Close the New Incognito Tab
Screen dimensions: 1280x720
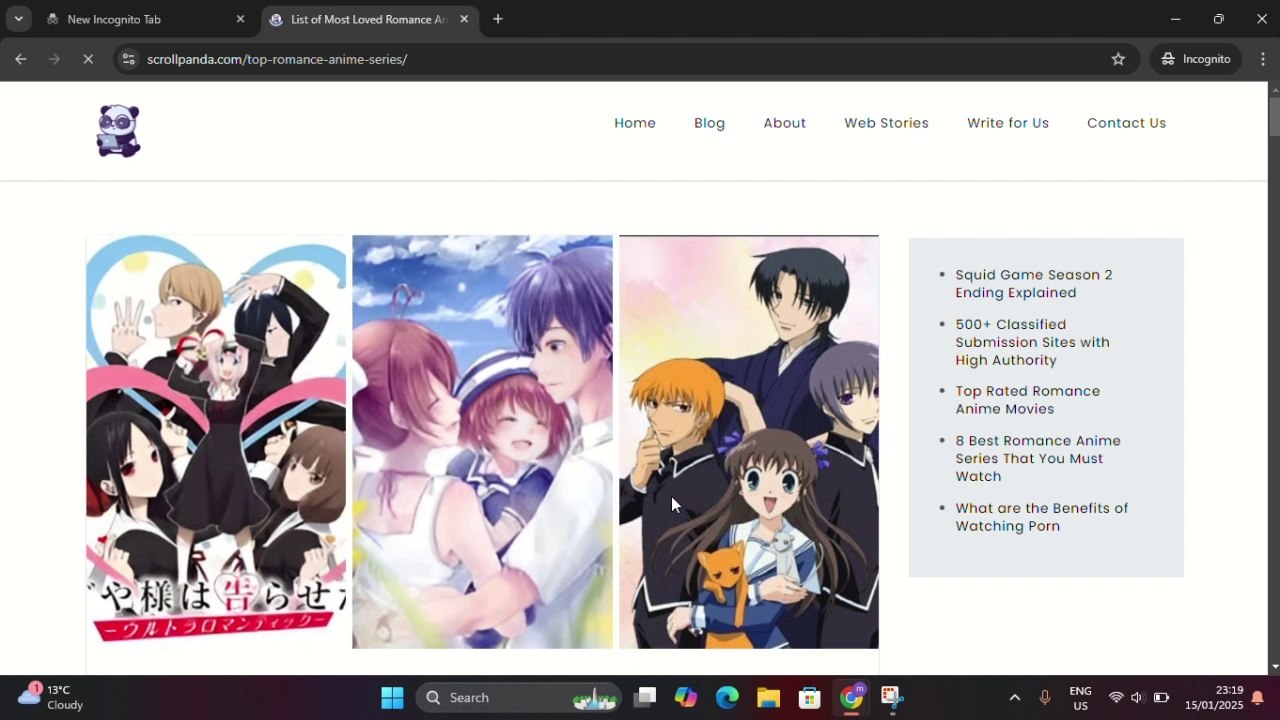click(240, 19)
